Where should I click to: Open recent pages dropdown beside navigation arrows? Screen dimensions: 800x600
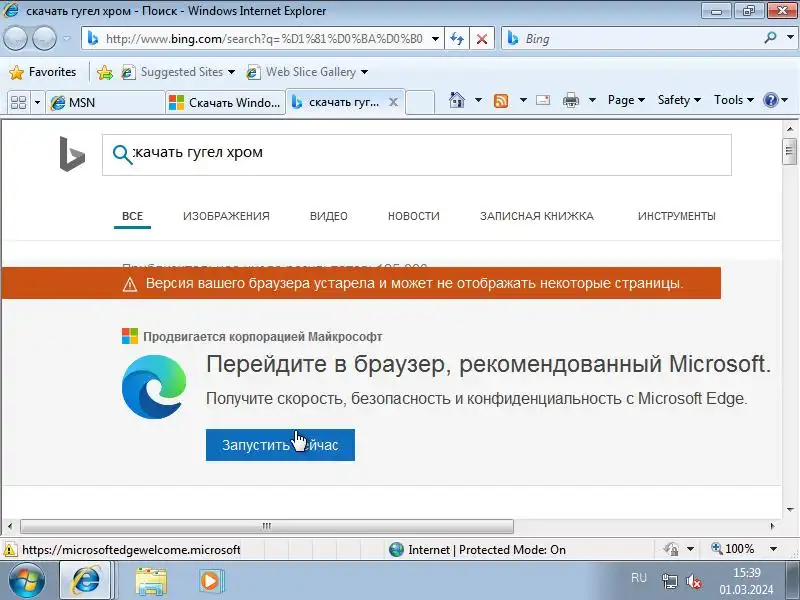click(x=67, y=38)
